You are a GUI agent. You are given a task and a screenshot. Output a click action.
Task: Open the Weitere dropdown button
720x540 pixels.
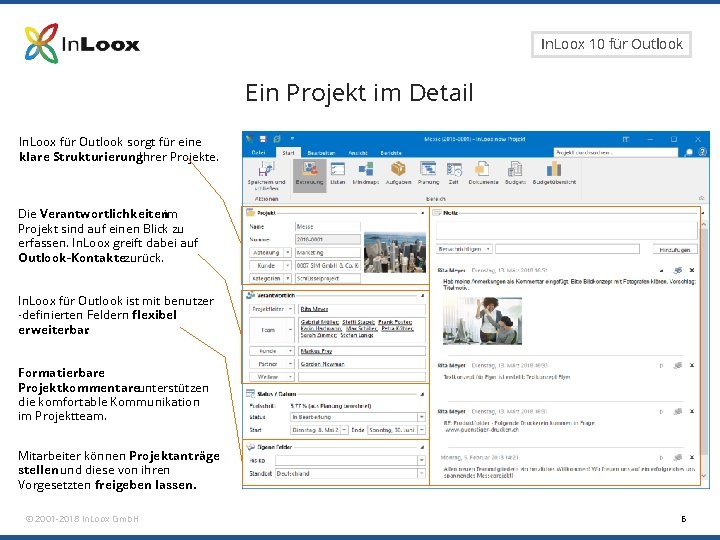point(290,377)
